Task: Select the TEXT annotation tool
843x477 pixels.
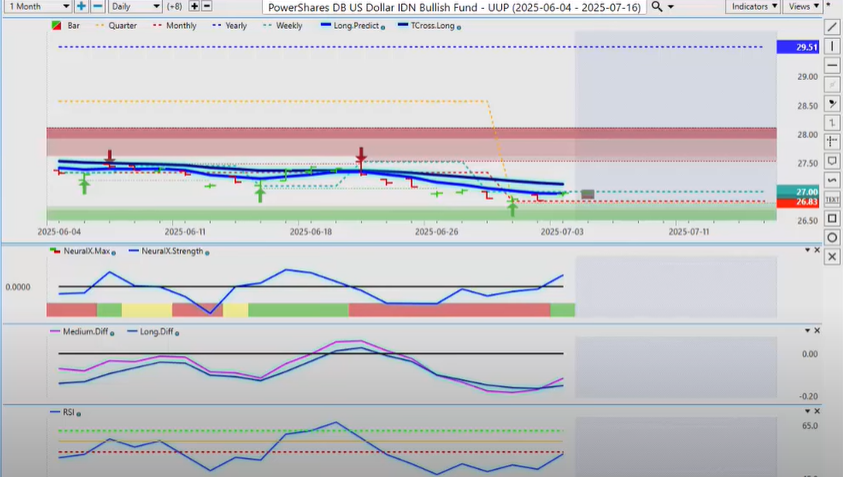Action: tap(832, 199)
